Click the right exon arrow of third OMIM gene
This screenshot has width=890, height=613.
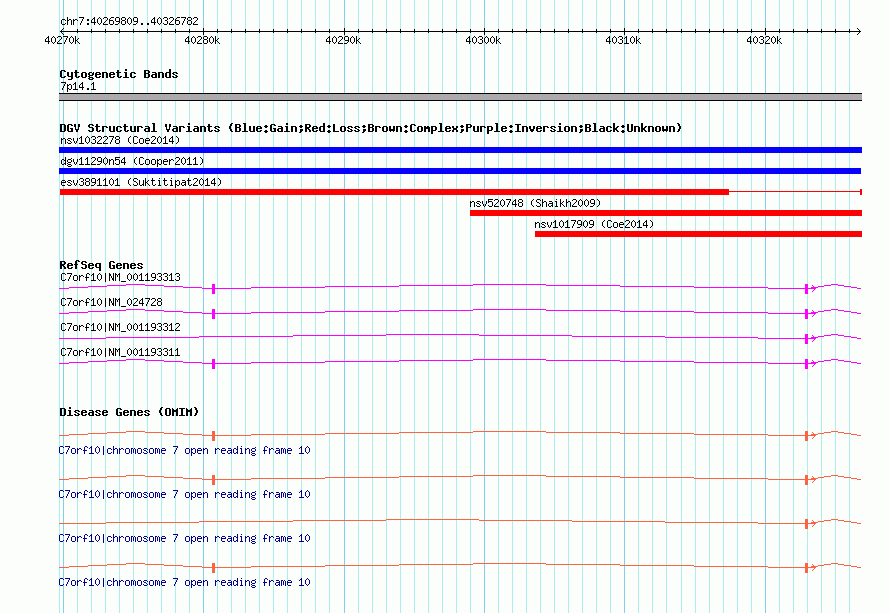point(810,524)
